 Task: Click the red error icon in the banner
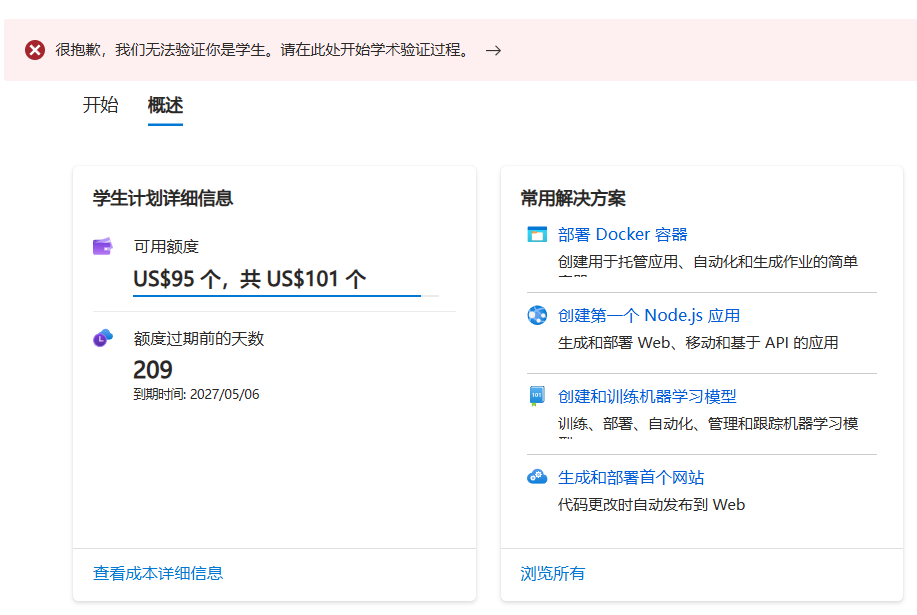[x=35, y=50]
